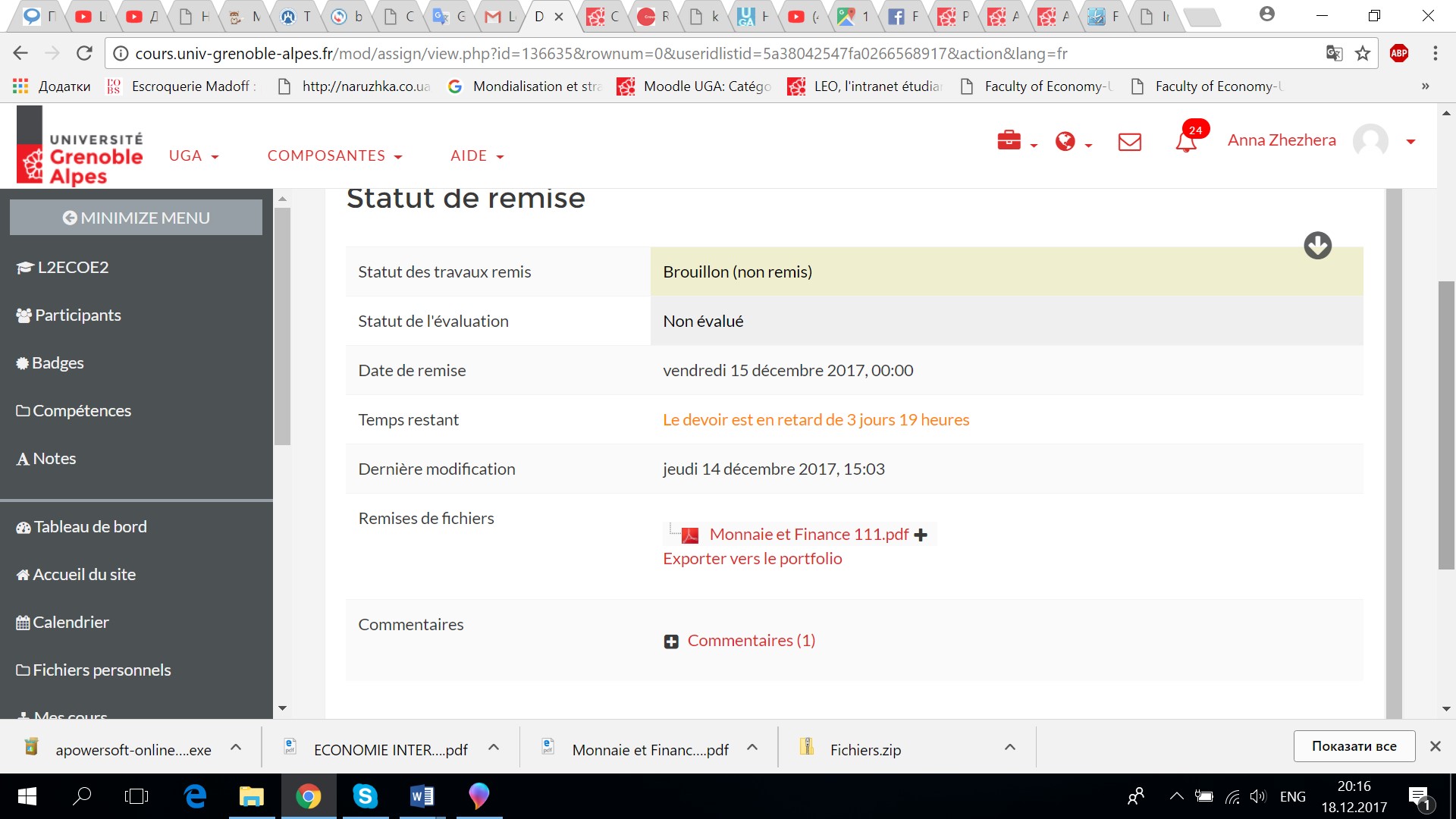Click the down-arrow scroll-to-bottom circle icon
Viewport: 1456px width, 819px height.
pyautogui.click(x=1317, y=245)
